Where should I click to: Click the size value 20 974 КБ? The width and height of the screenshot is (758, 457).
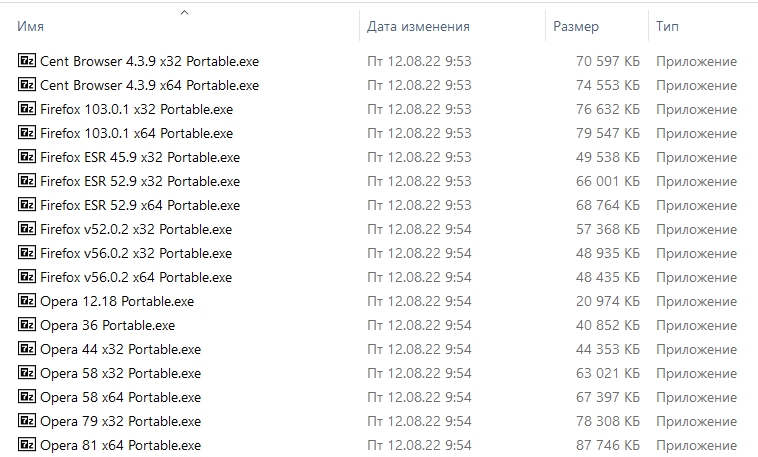point(608,301)
